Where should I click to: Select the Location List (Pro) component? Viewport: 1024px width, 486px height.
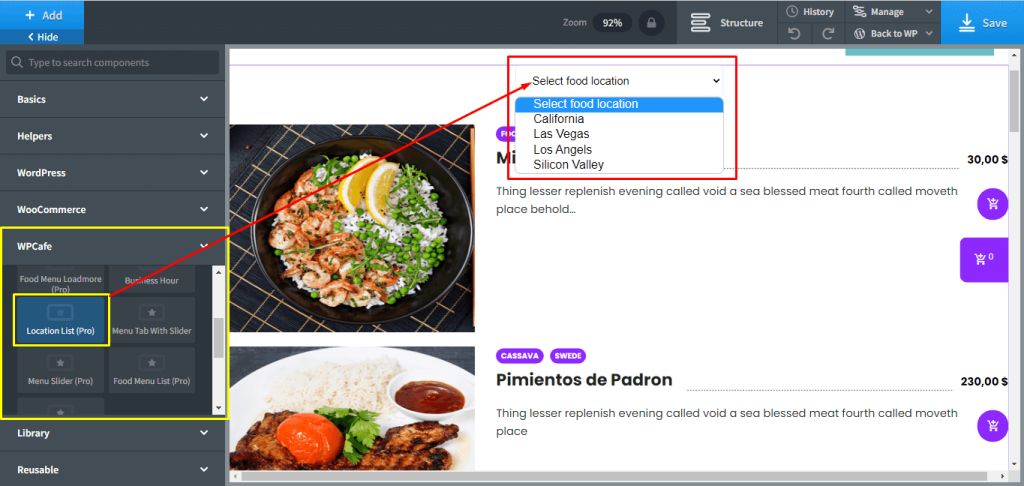(x=60, y=321)
